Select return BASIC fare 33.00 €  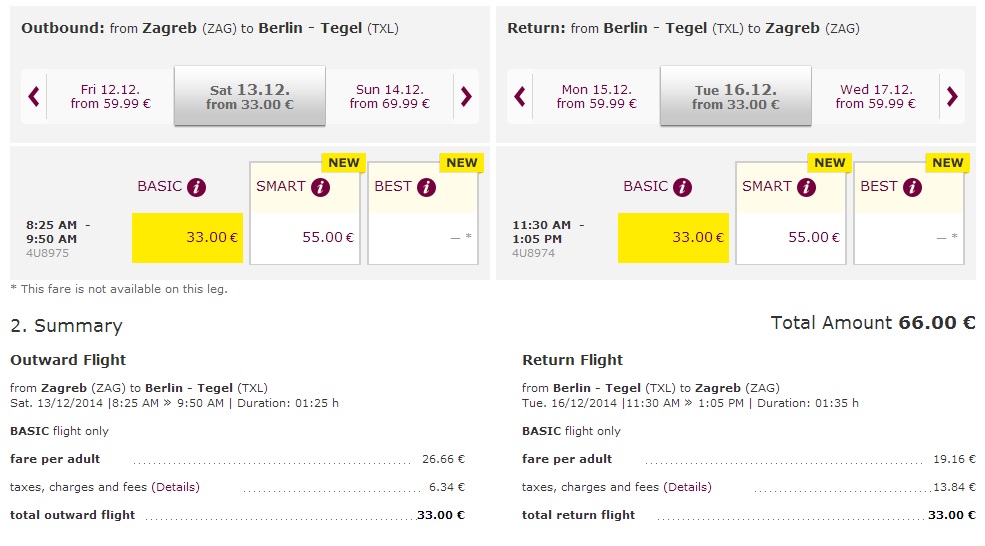click(x=673, y=238)
